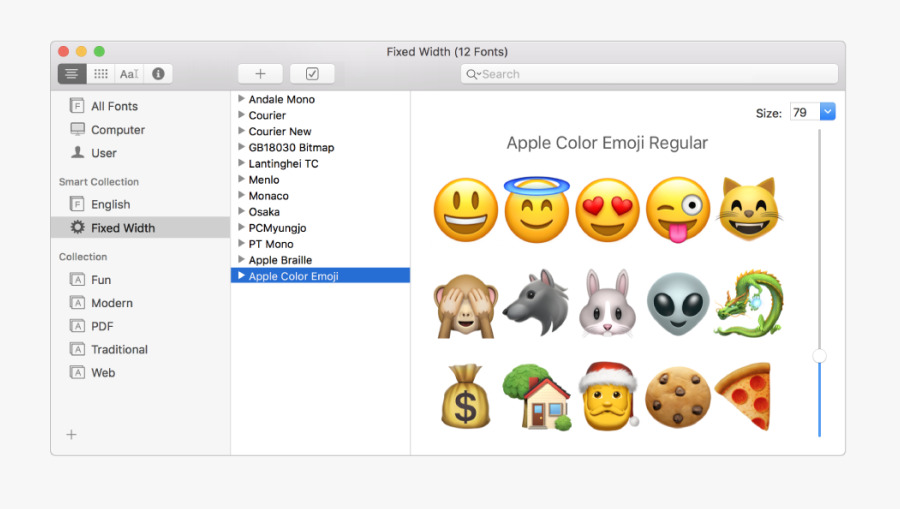This screenshot has width=900, height=509.
Task: Switch to Sample preview view button
Action: [72, 74]
